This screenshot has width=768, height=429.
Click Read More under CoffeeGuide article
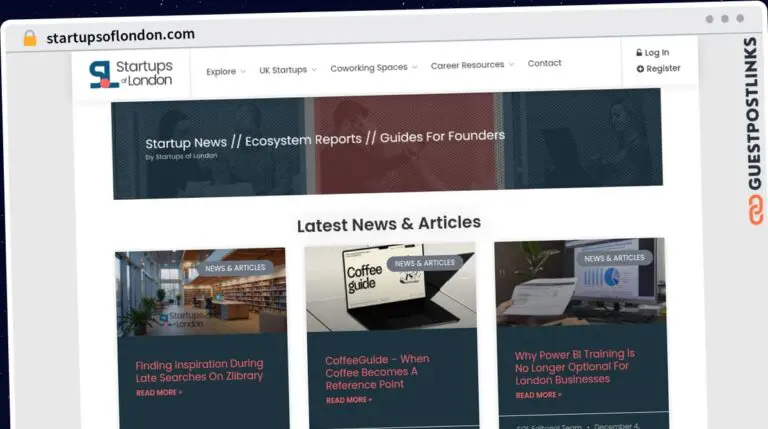click(x=349, y=400)
